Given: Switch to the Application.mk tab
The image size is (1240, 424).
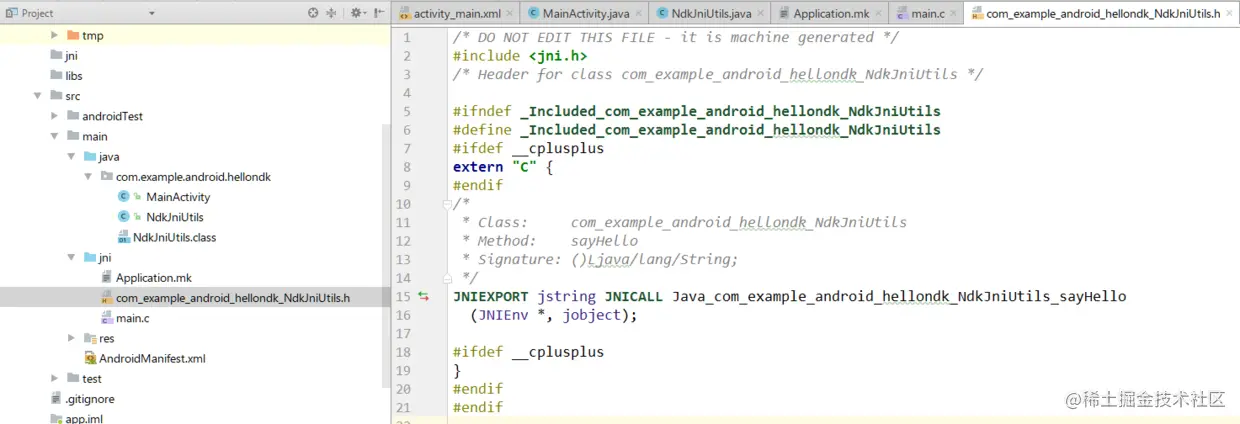Looking at the screenshot, I should pos(830,14).
